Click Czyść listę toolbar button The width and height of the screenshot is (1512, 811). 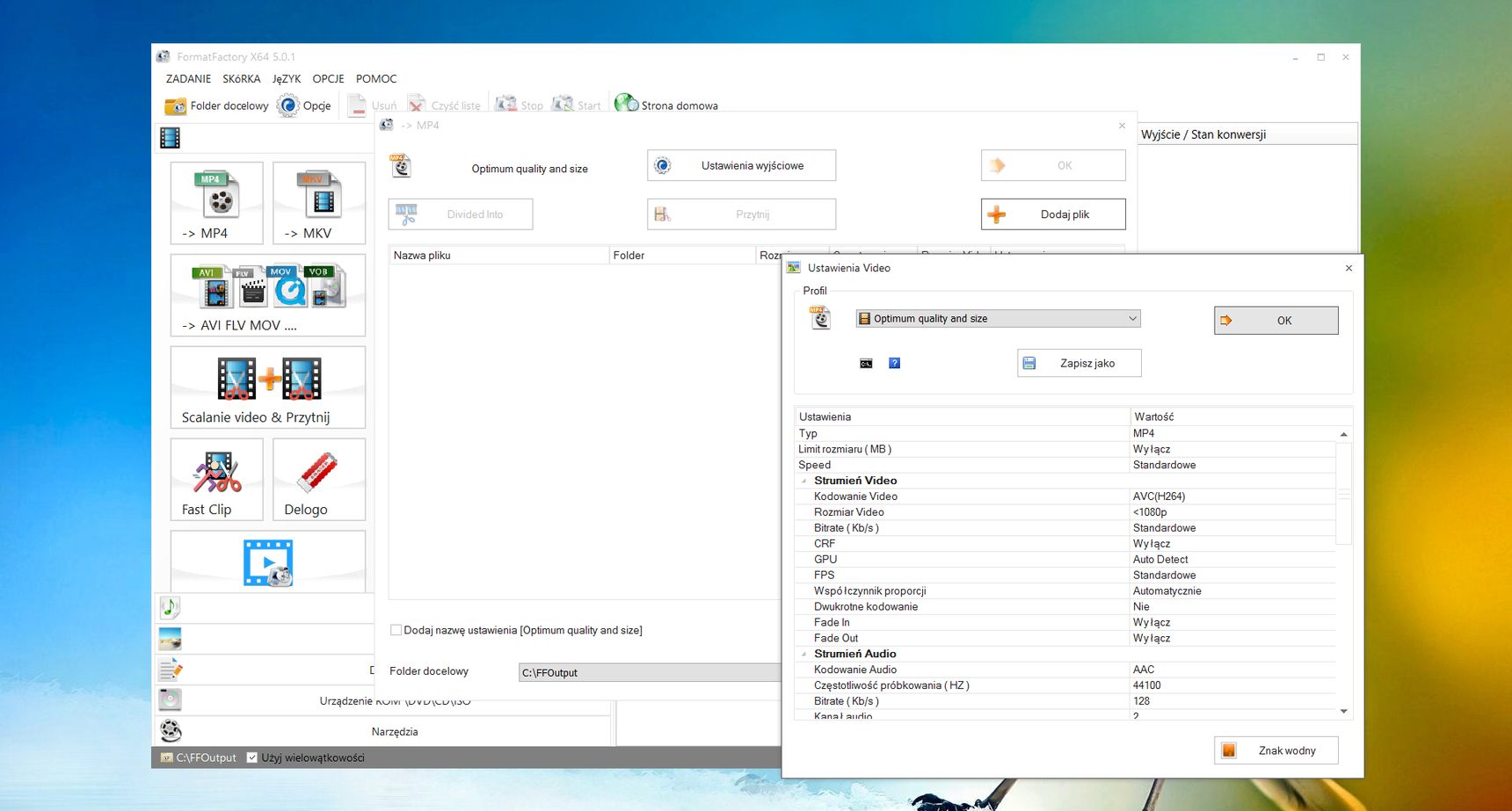pos(444,105)
